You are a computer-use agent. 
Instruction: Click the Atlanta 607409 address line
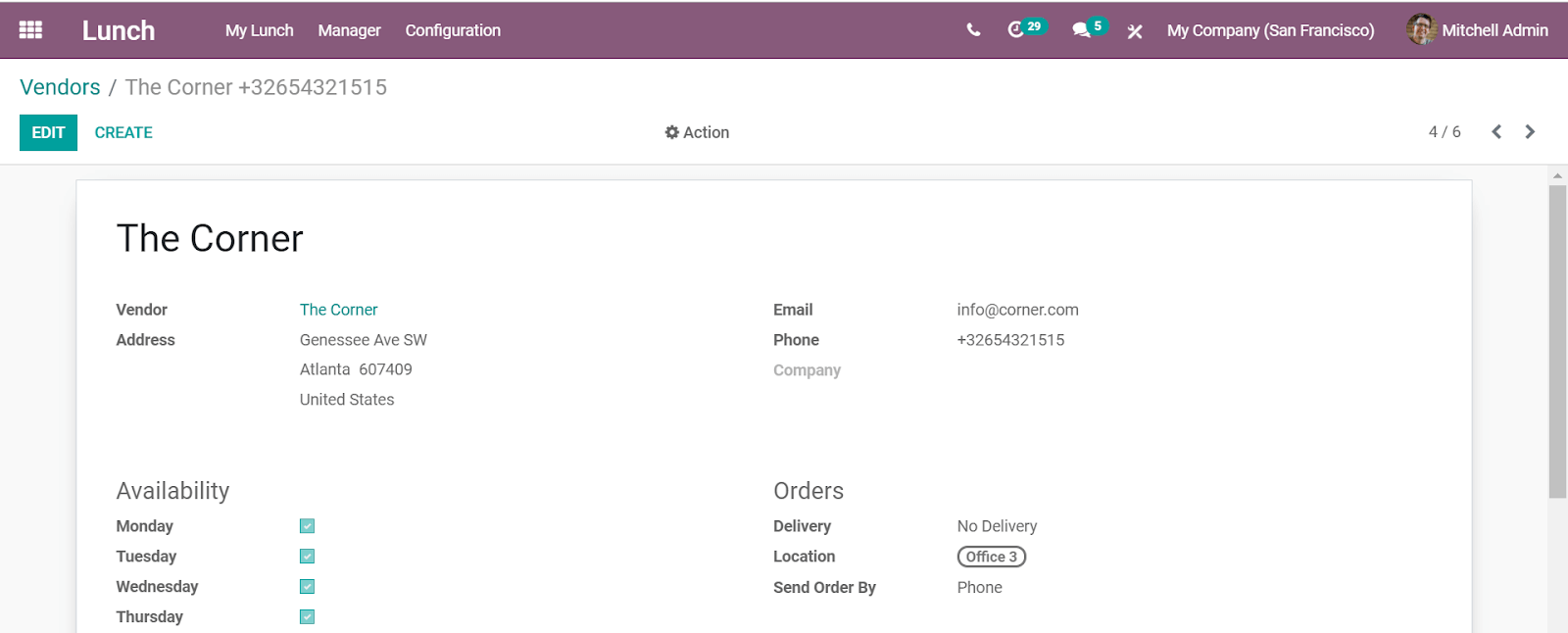(356, 369)
